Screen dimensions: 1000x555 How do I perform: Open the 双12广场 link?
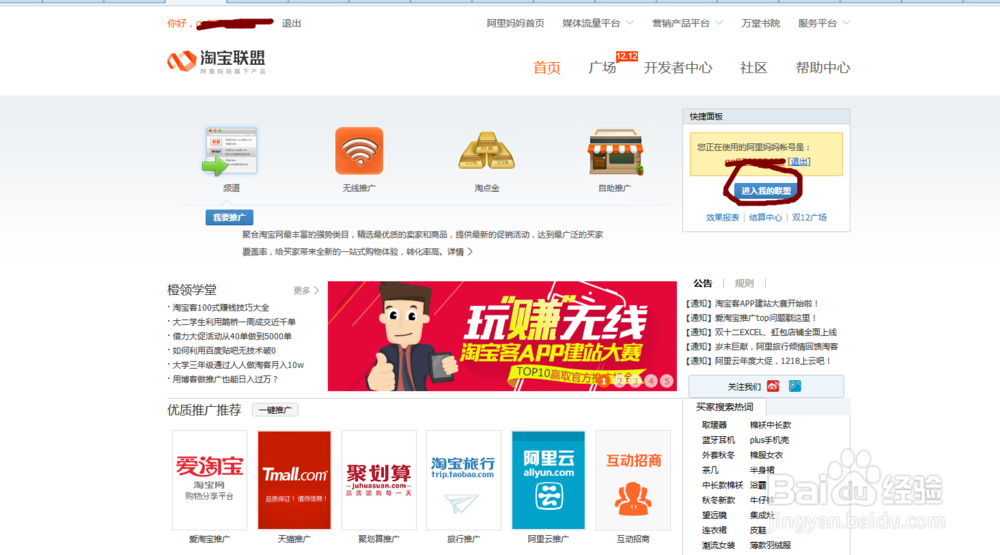coord(809,218)
